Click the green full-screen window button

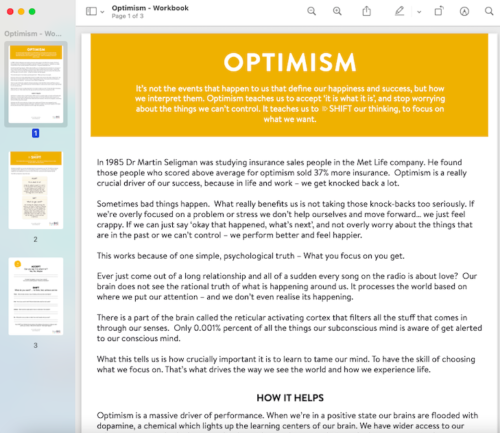[x=32, y=12]
